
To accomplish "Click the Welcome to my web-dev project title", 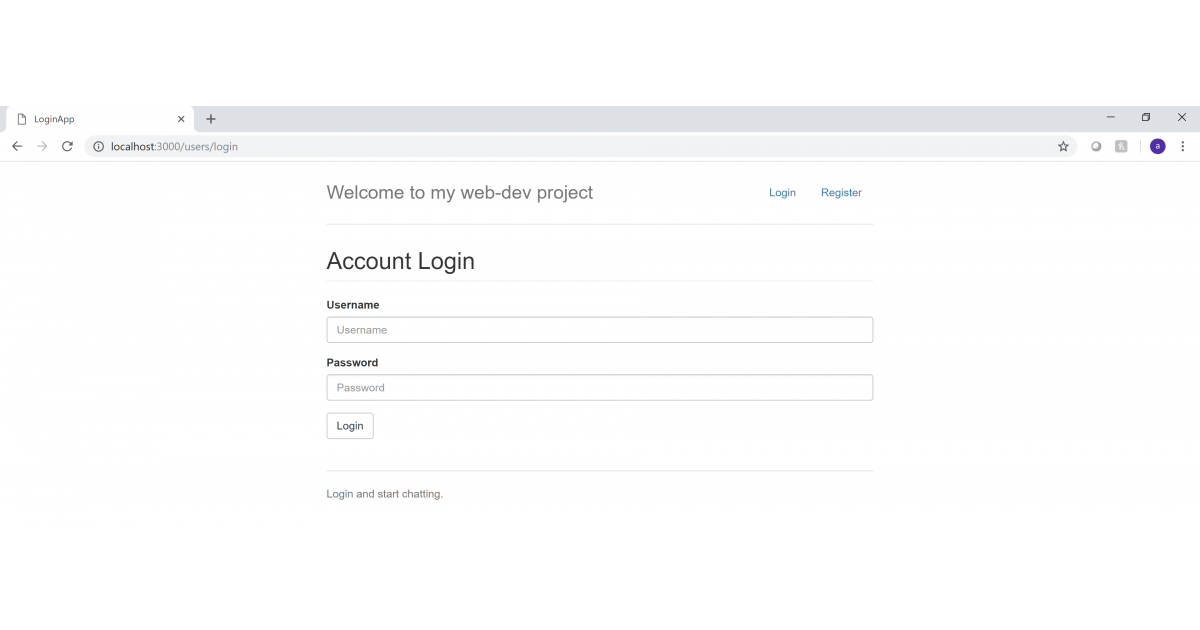I will 459,193.
